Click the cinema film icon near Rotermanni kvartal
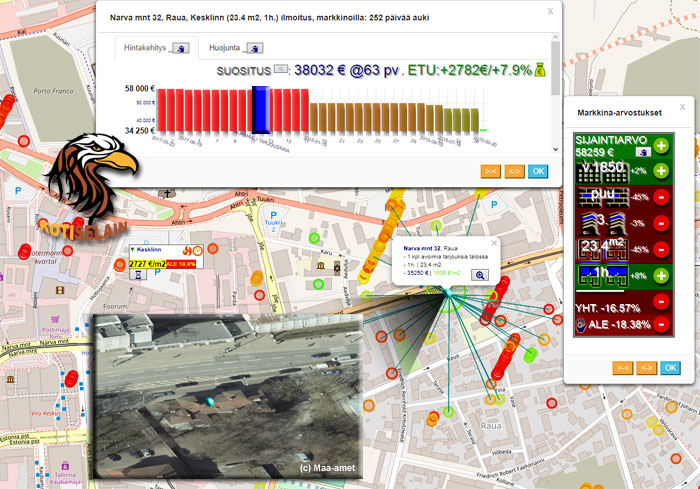Image resolution: width=700 pixels, height=489 pixels. point(59,290)
